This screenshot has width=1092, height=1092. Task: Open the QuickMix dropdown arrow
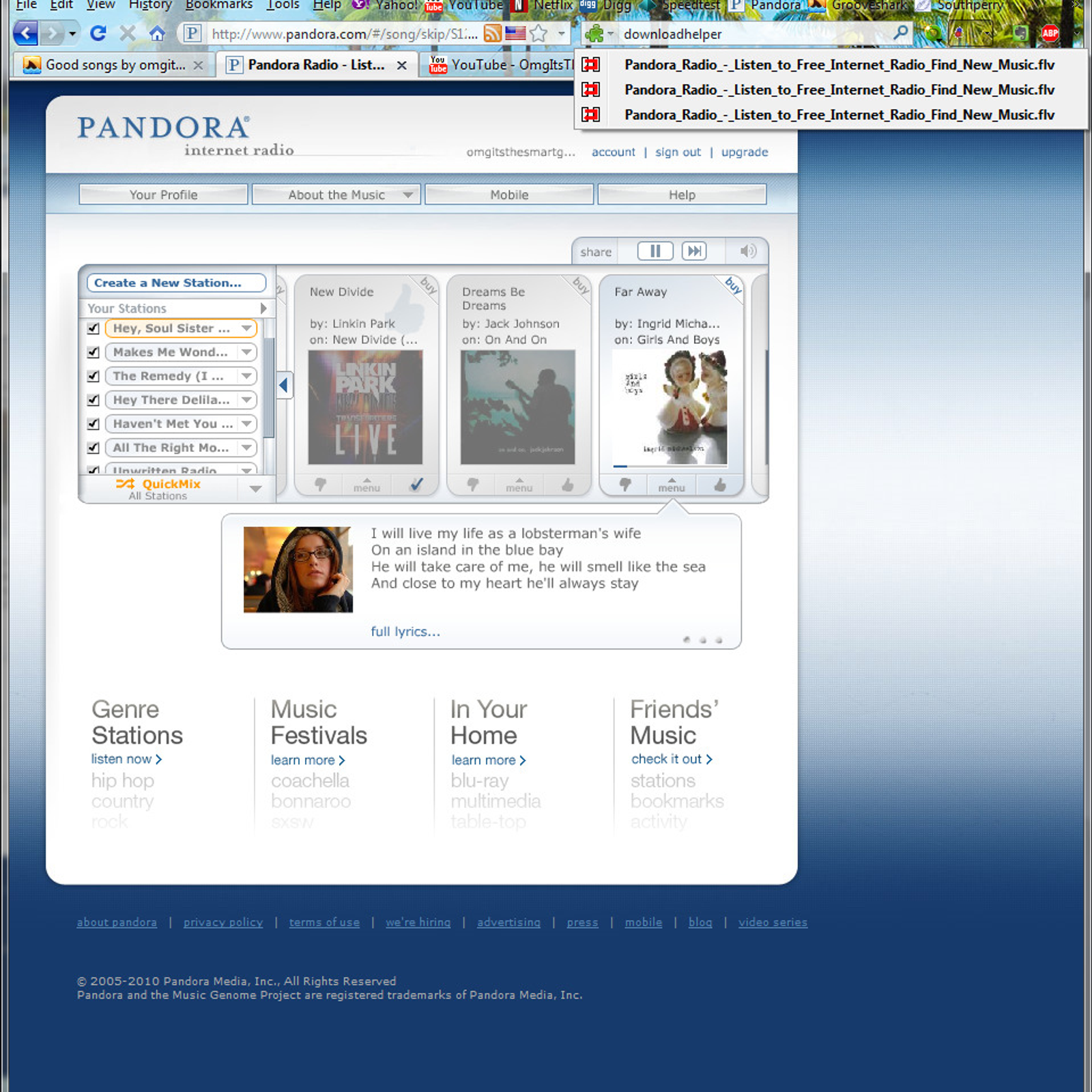(x=255, y=489)
